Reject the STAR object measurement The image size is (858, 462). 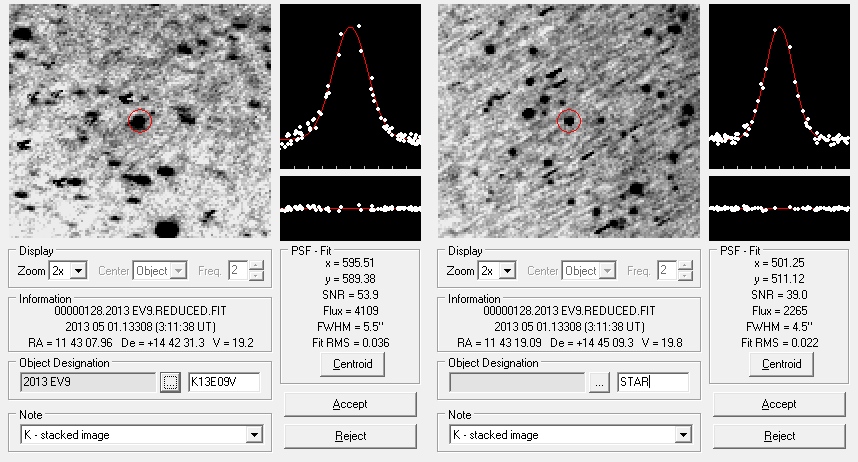click(779, 436)
